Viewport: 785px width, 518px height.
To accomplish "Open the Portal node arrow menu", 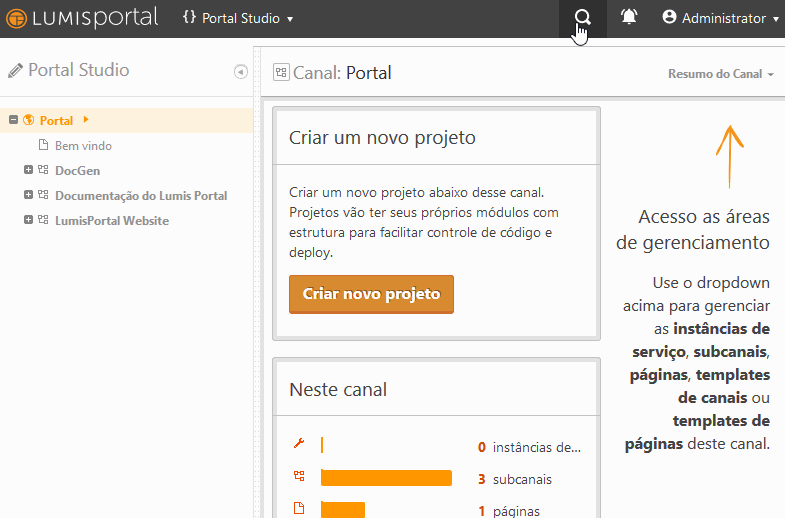I will click(86, 120).
